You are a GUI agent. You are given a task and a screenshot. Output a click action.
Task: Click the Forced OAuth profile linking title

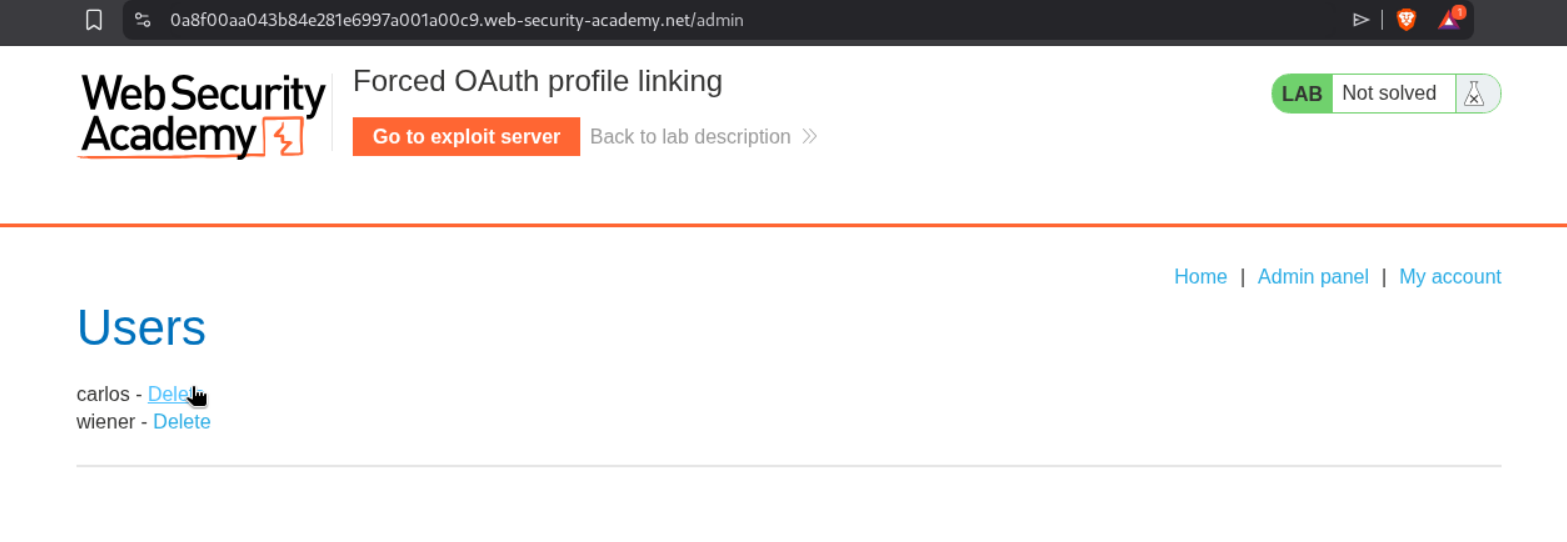[x=538, y=82]
